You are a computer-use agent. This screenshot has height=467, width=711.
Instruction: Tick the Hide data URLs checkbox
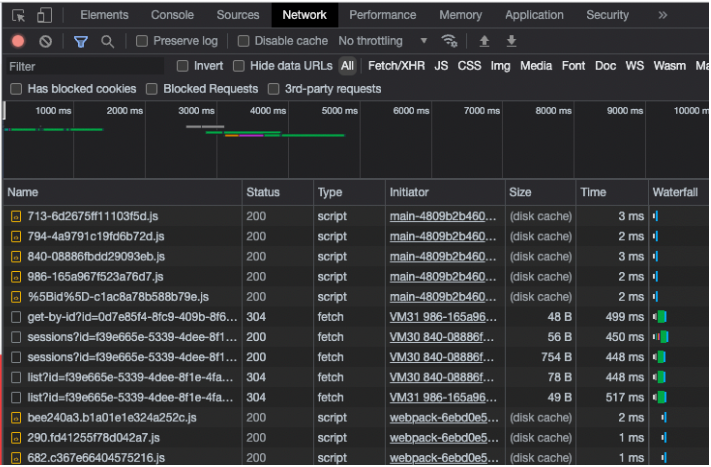click(x=239, y=66)
